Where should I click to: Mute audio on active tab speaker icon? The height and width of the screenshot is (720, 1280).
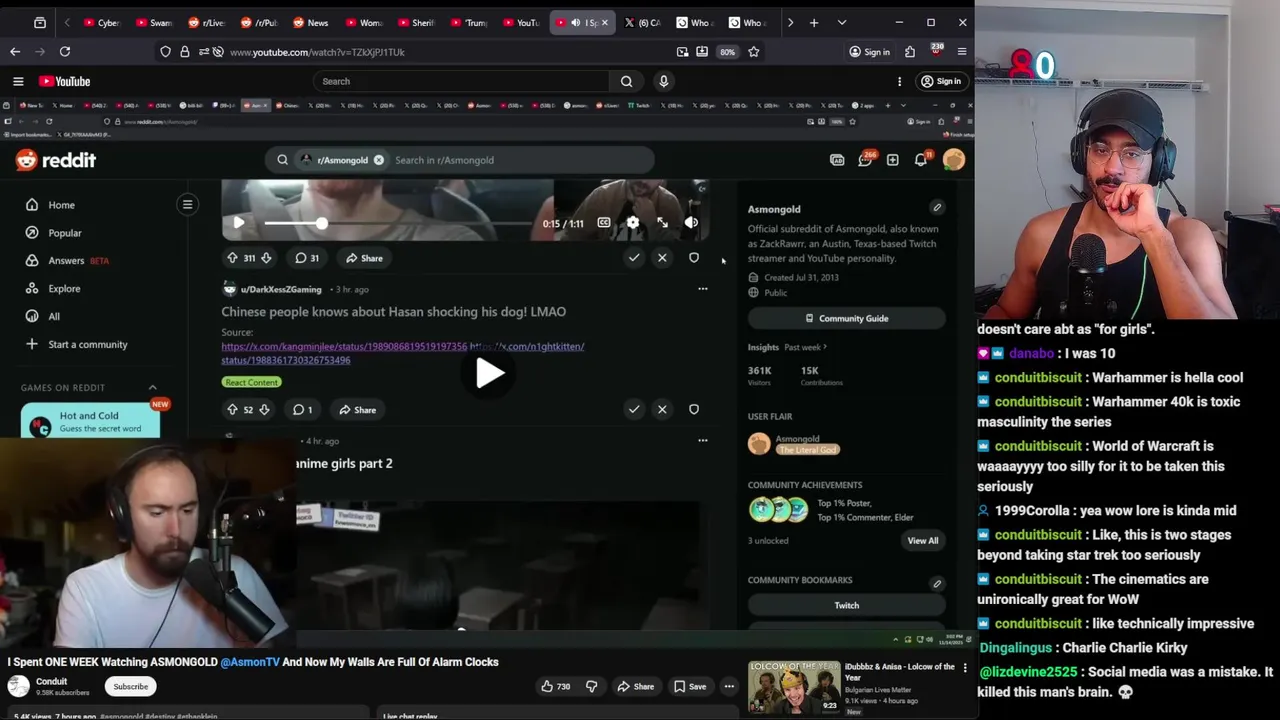point(575,22)
